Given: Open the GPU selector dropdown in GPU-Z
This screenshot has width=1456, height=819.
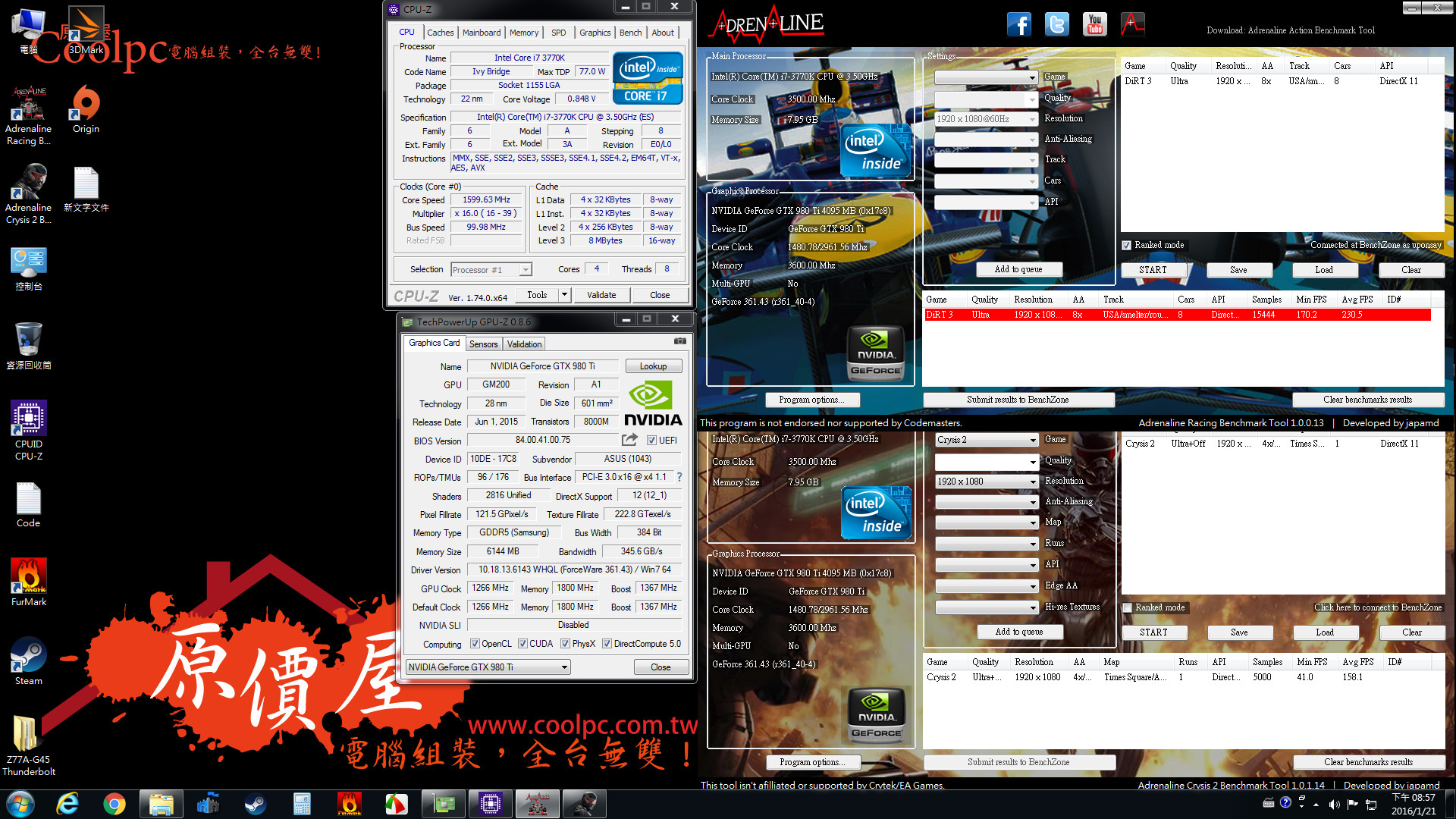Looking at the screenshot, I should point(488,667).
